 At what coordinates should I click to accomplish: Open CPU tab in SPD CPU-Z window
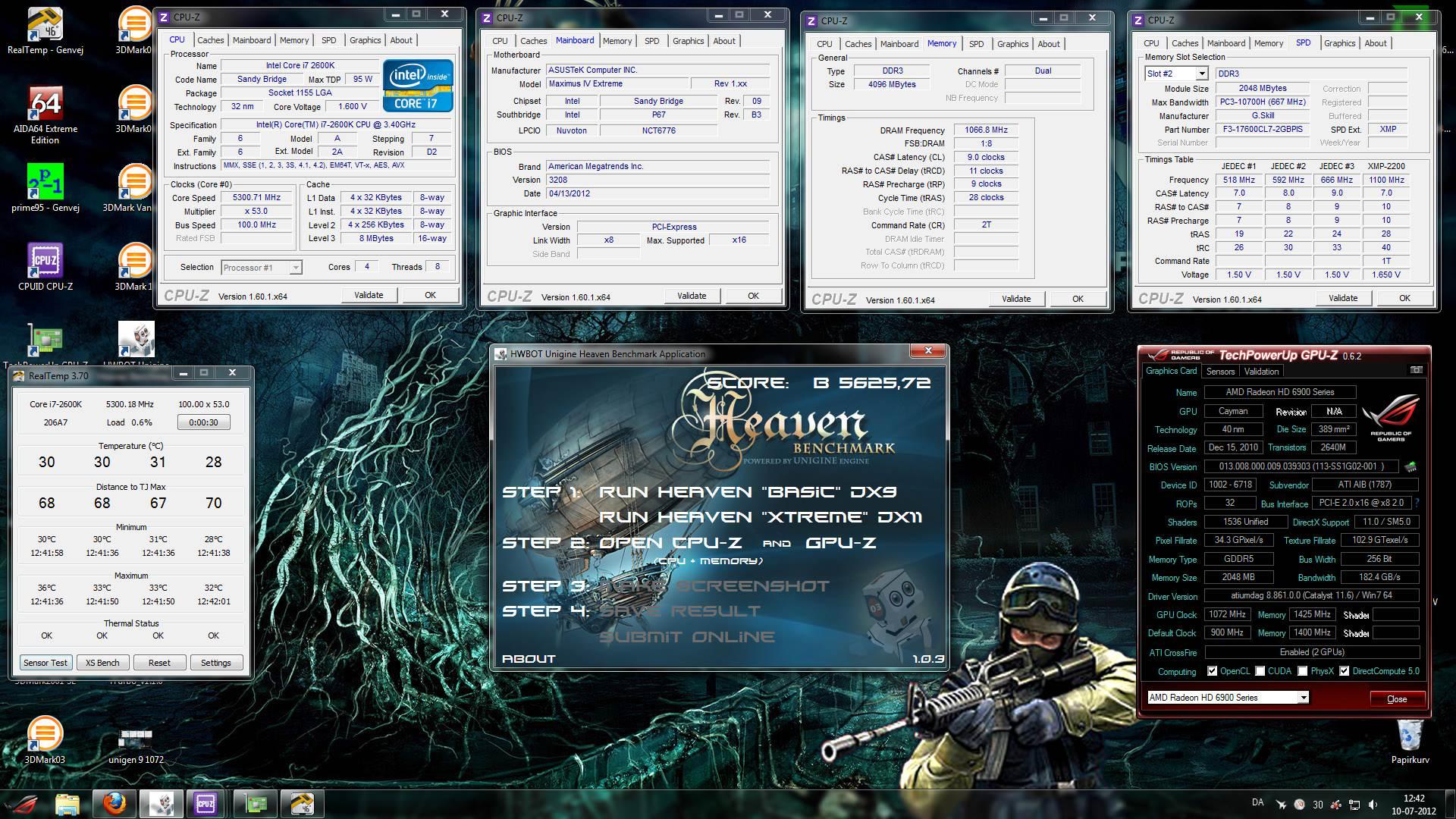click(x=1151, y=43)
